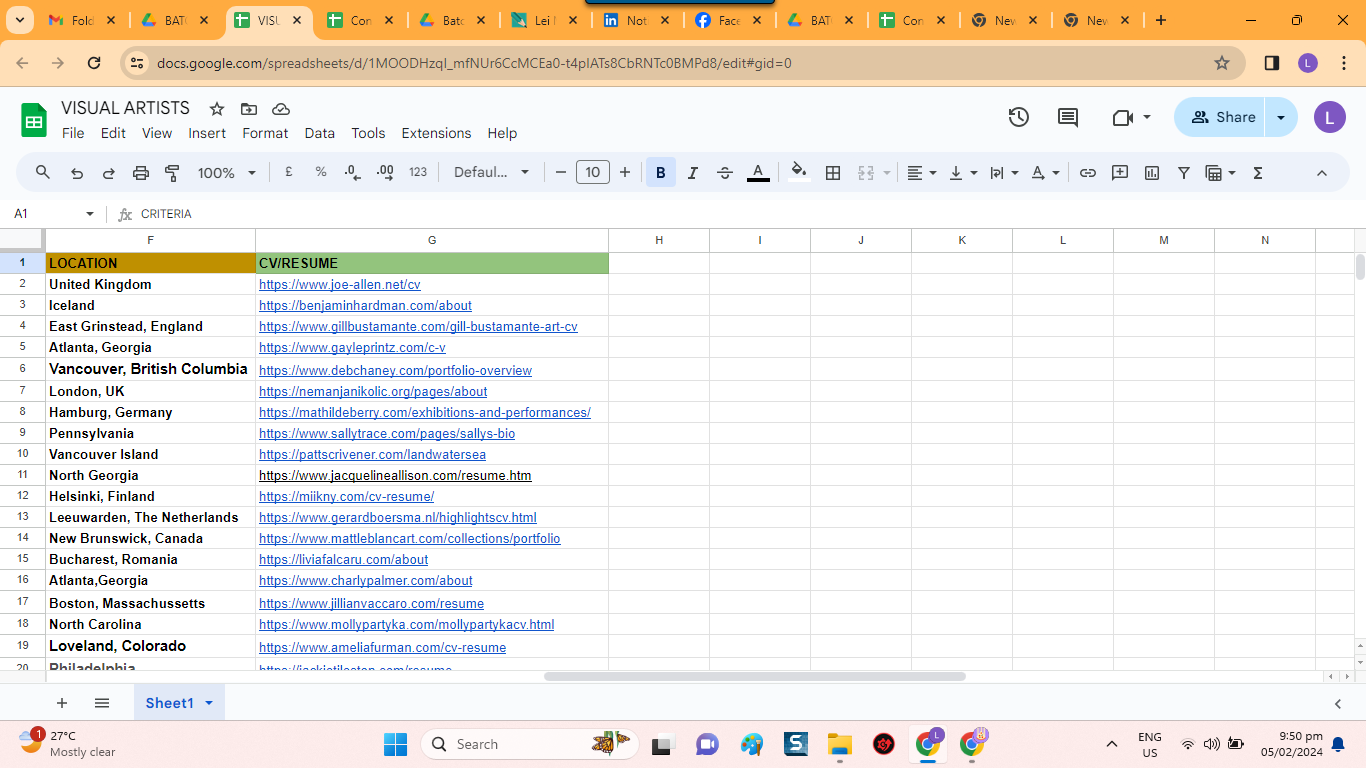Open the miikny.com/cv-resume link

[x=346, y=496]
